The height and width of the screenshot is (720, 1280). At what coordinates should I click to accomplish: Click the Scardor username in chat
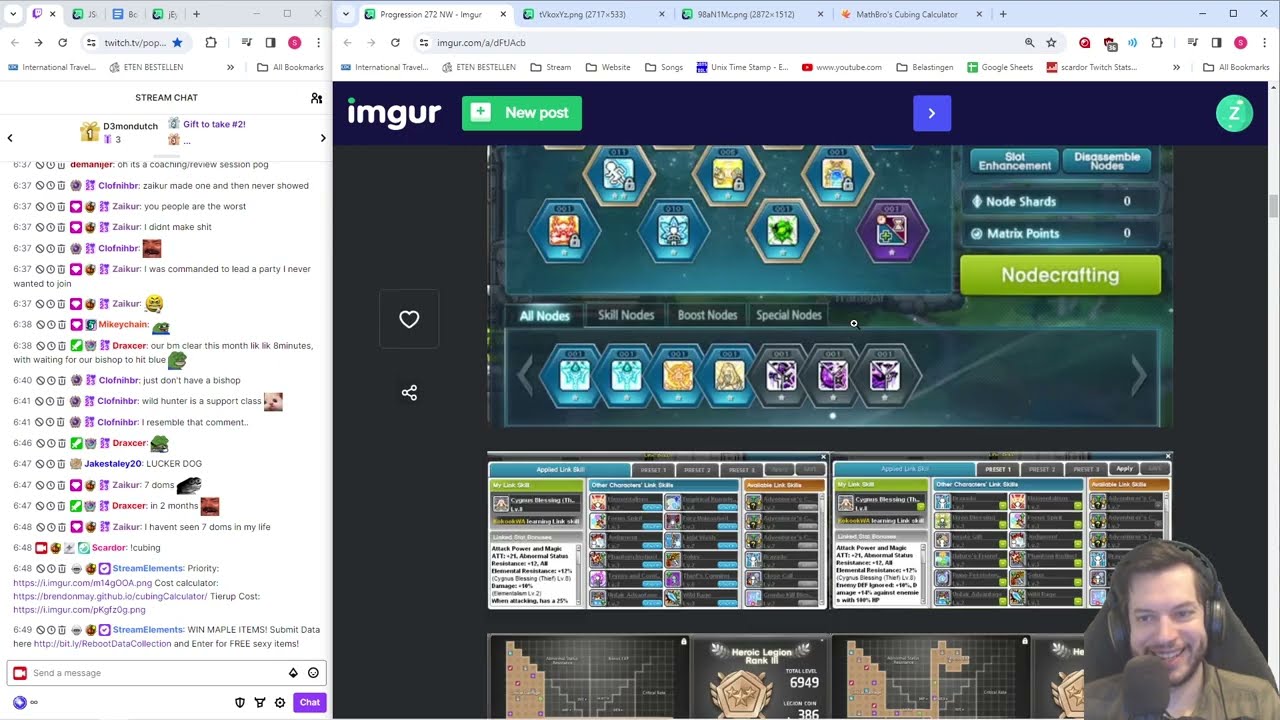point(109,548)
